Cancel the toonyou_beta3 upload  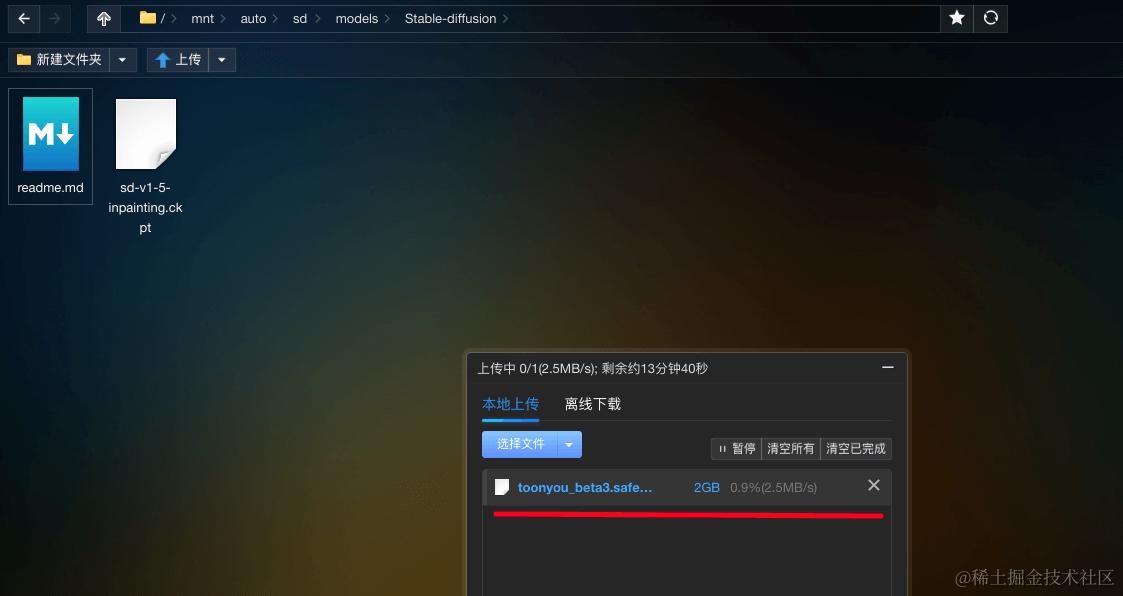[x=874, y=485]
